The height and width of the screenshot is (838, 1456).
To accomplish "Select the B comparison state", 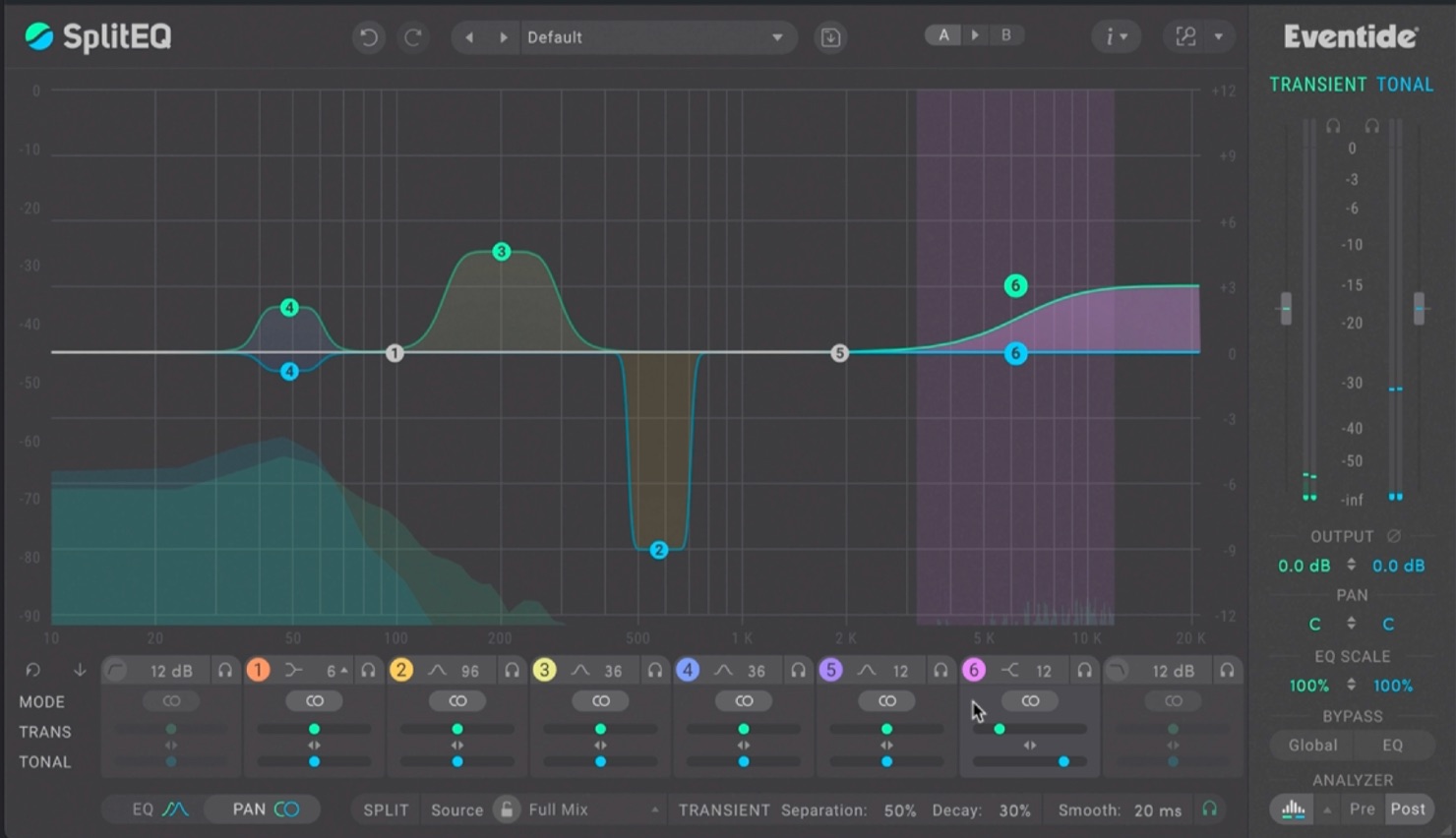I will click(x=1005, y=35).
